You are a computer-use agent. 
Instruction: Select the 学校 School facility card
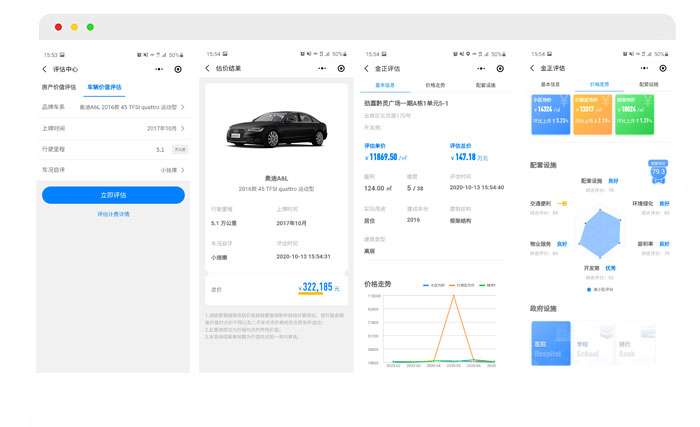[x=592, y=343]
